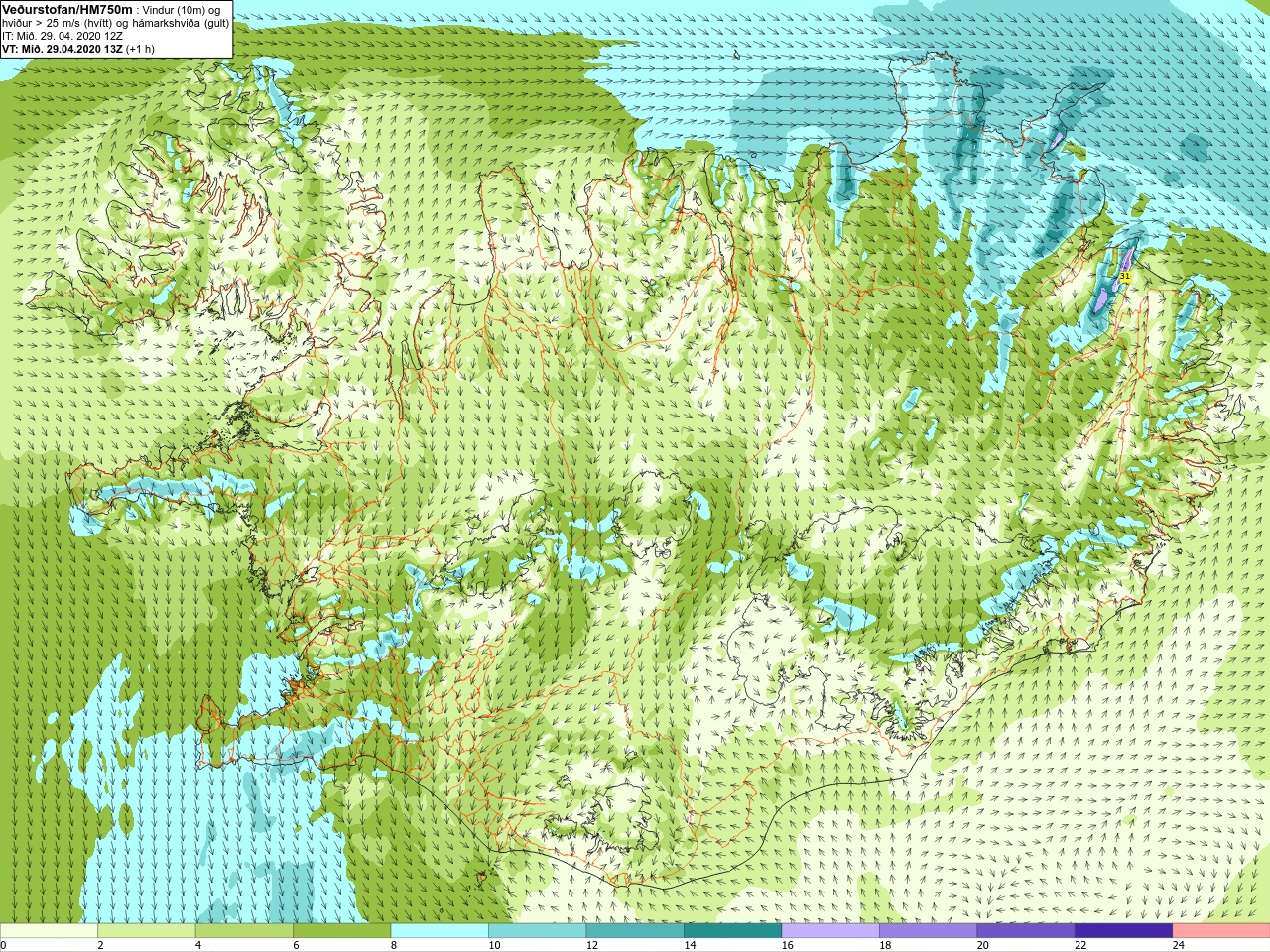Click the teal 12–14 m/s legend swatch
This screenshot has width=1270, height=952.
point(635,931)
